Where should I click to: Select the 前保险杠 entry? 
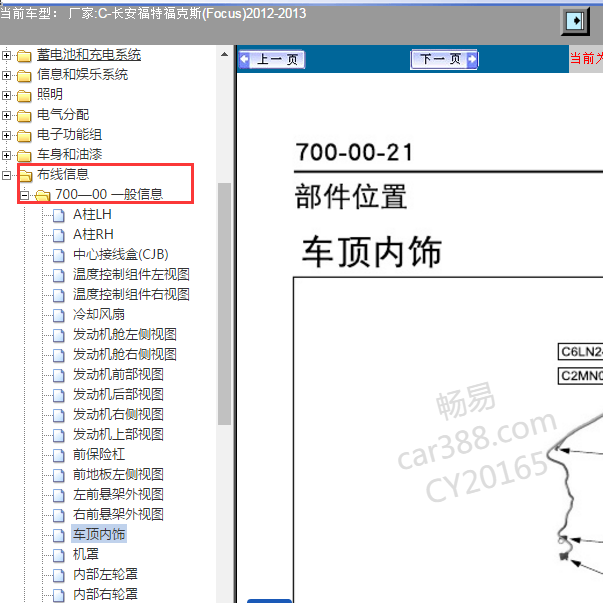(x=99, y=455)
